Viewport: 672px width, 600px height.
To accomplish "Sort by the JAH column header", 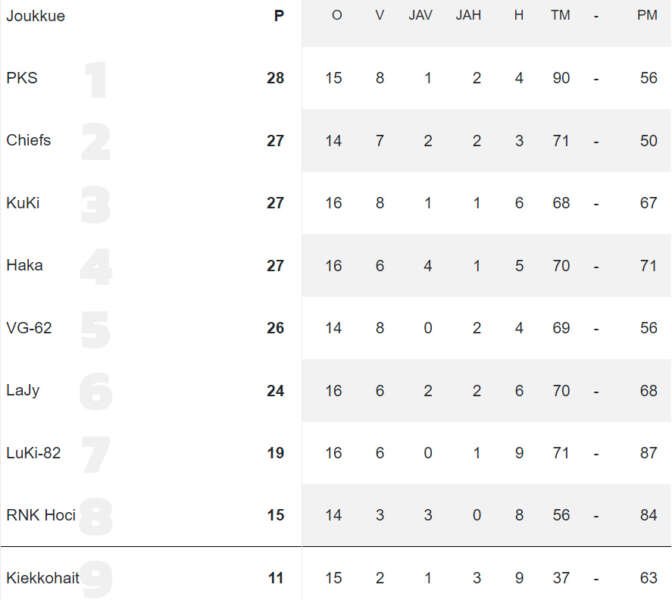I will pos(468,15).
